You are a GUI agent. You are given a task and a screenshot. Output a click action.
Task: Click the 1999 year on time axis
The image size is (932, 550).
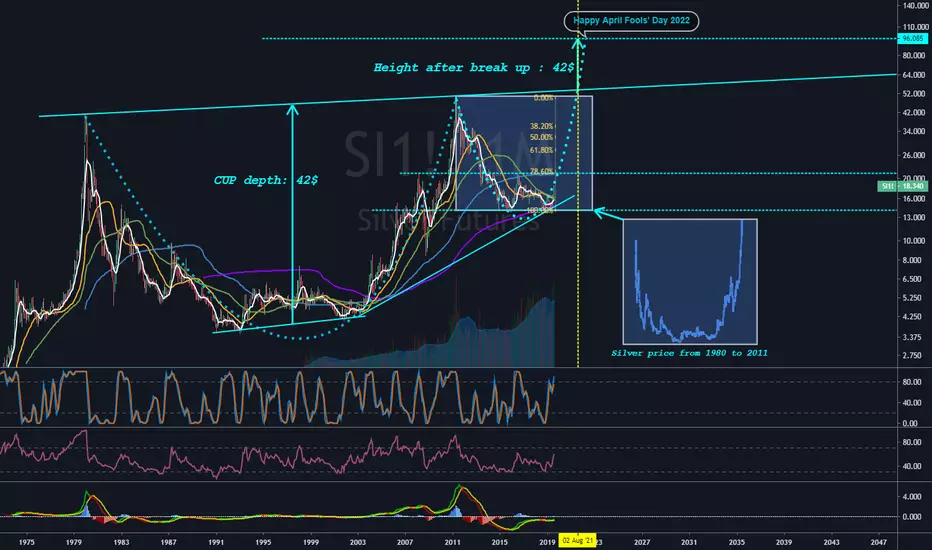(x=311, y=542)
